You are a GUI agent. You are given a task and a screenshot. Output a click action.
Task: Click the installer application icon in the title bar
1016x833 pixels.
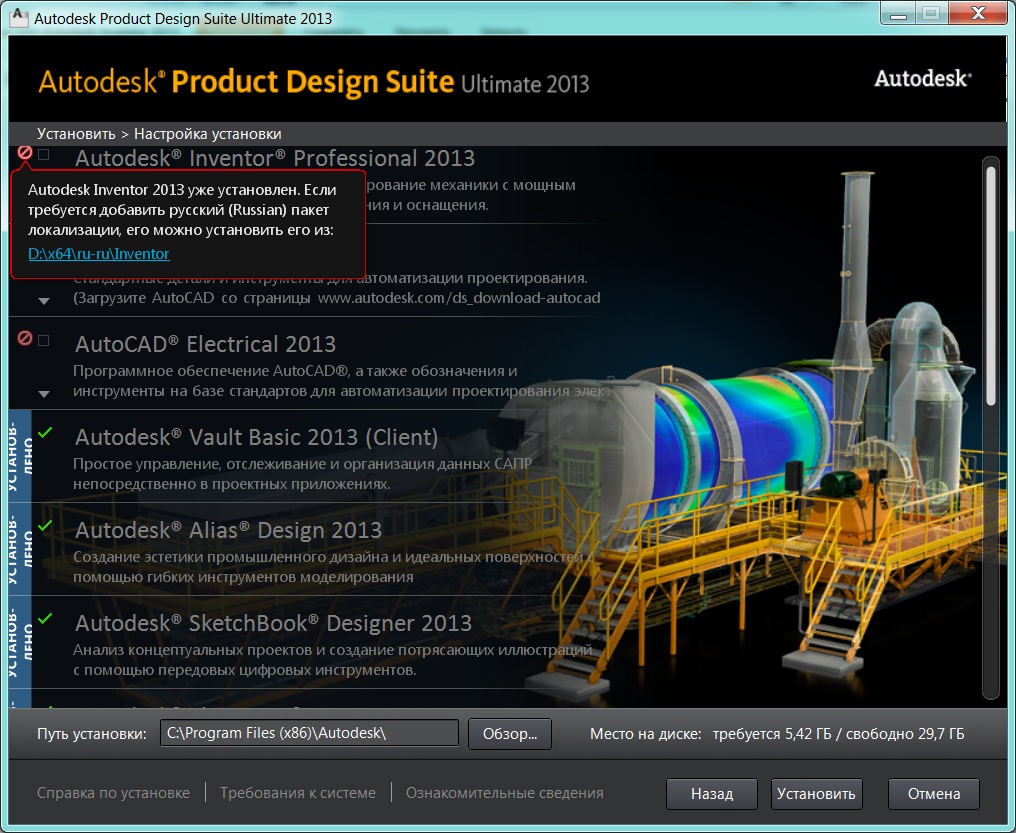tap(17, 15)
